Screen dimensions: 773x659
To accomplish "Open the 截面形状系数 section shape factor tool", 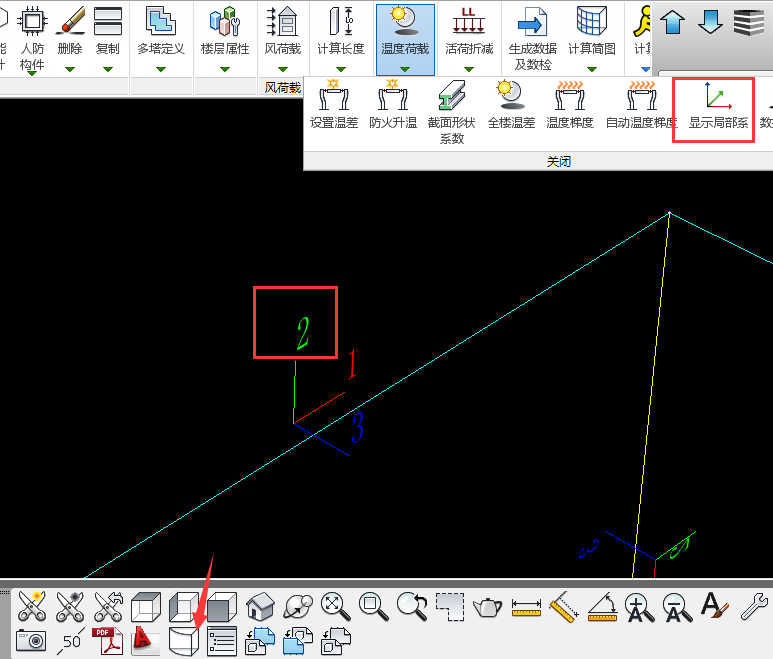I will [x=452, y=112].
